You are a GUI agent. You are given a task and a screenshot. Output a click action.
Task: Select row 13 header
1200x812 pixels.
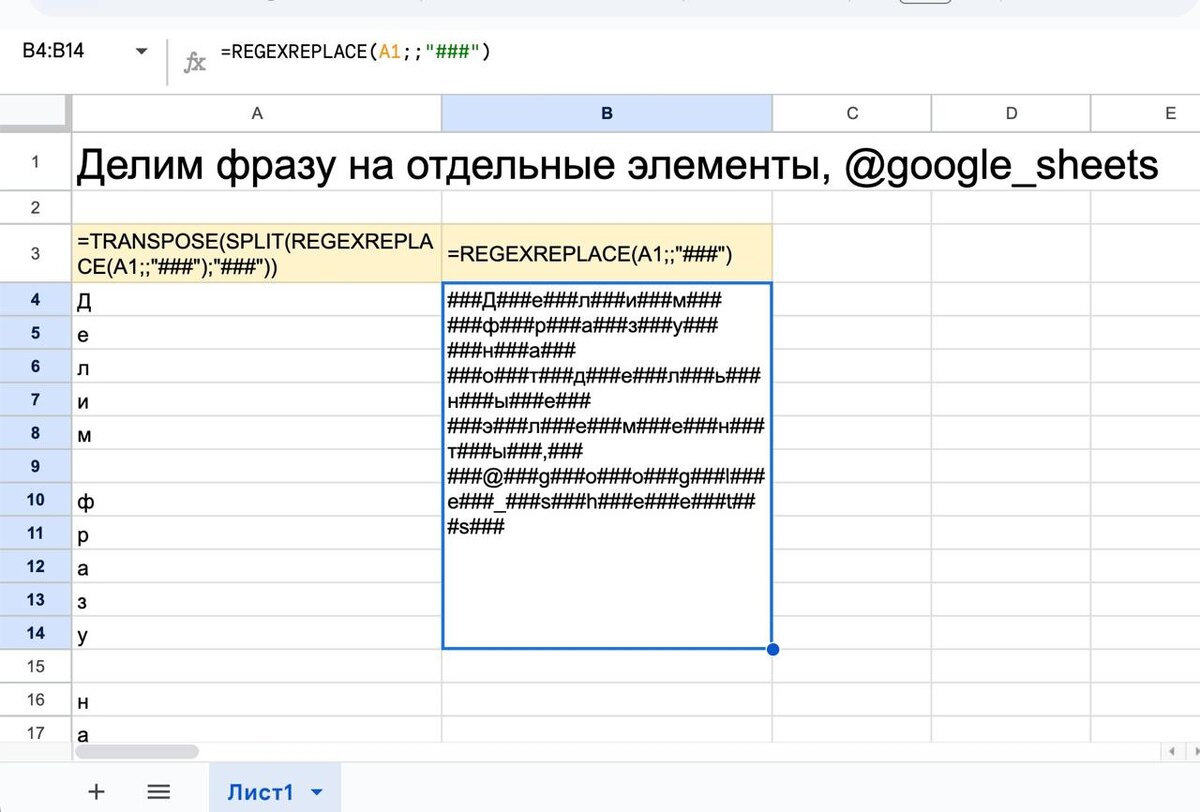coord(35,599)
